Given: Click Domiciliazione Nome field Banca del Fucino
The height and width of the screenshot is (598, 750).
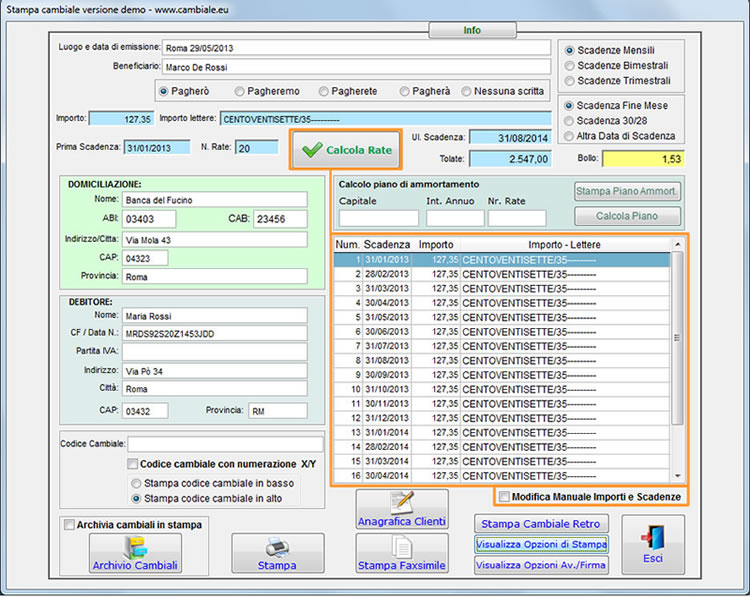Looking at the screenshot, I should point(215,200).
